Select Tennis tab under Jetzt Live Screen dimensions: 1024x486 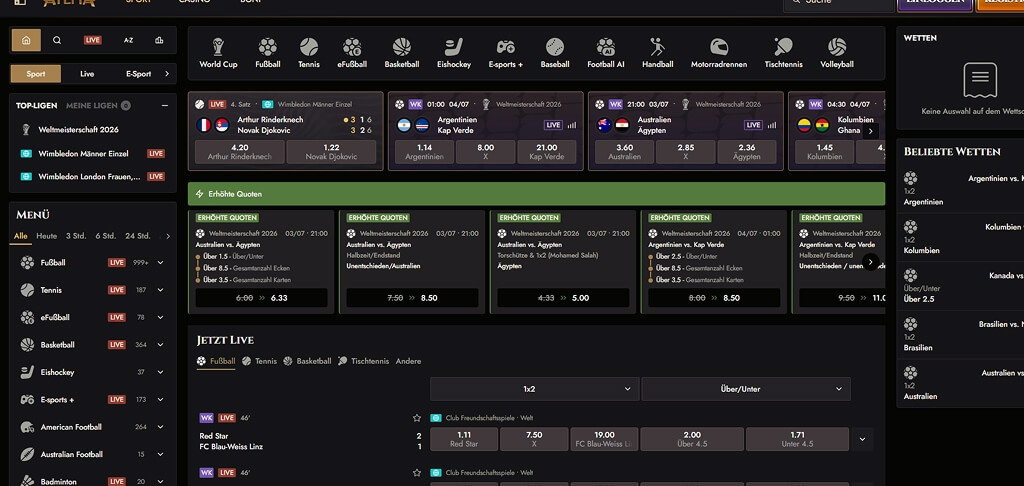[x=259, y=361]
